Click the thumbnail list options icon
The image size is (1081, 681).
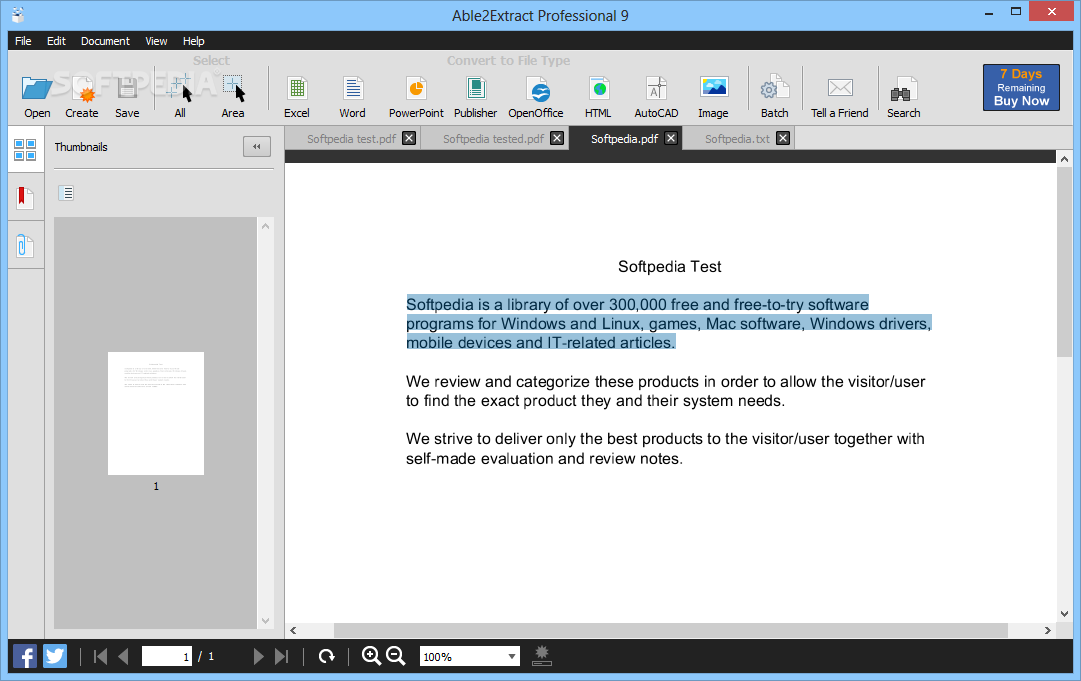click(66, 193)
